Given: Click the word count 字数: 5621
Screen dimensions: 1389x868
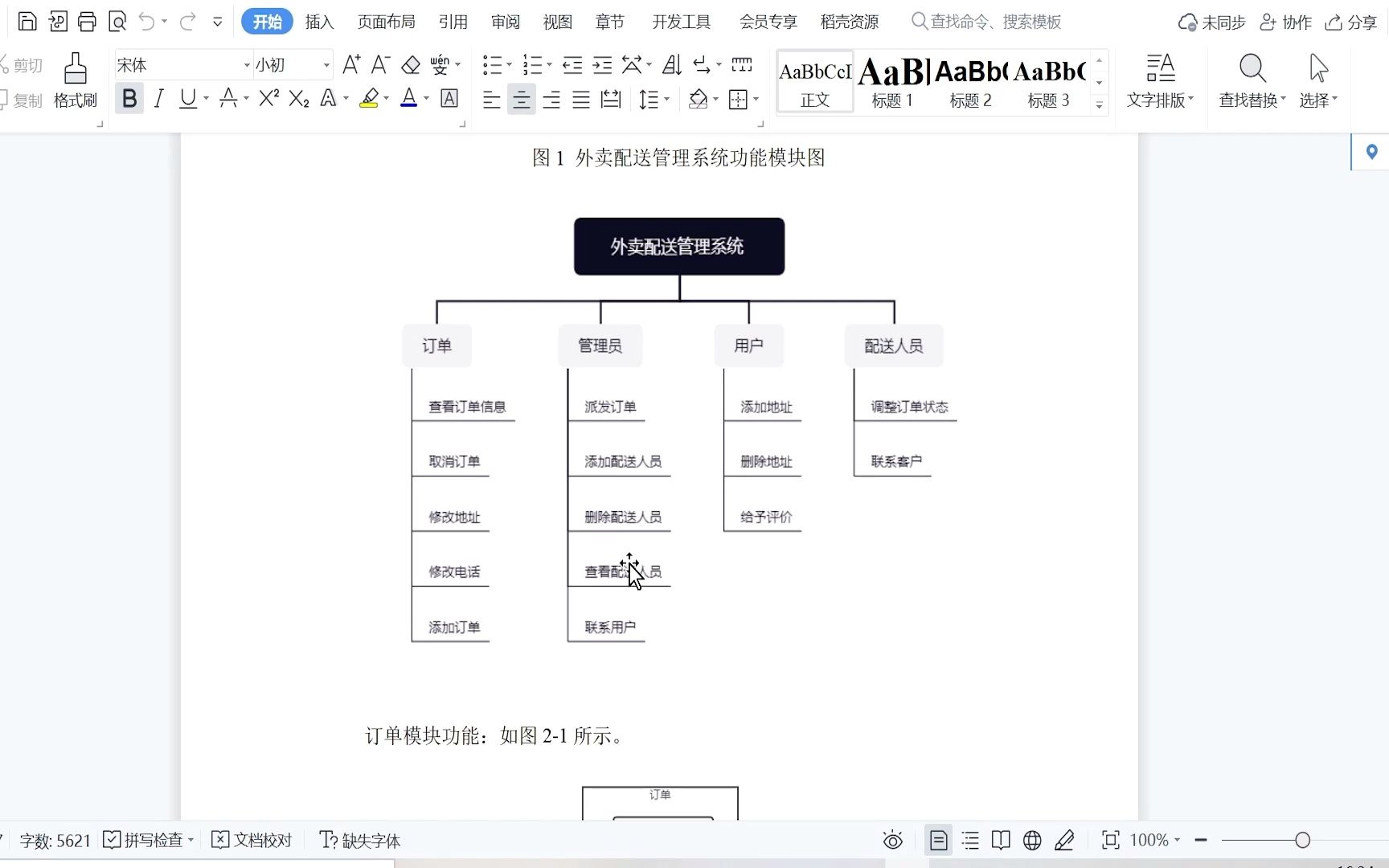Looking at the screenshot, I should point(55,841).
